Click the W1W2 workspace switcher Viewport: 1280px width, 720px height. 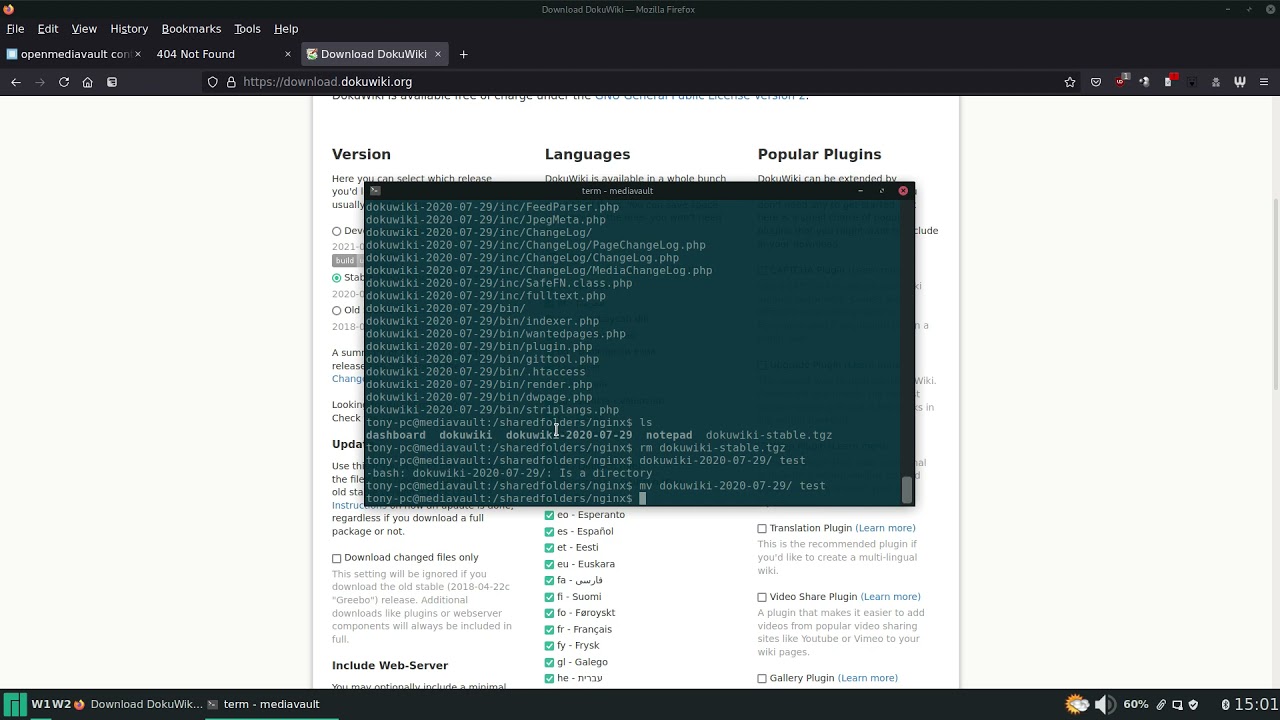pos(50,704)
